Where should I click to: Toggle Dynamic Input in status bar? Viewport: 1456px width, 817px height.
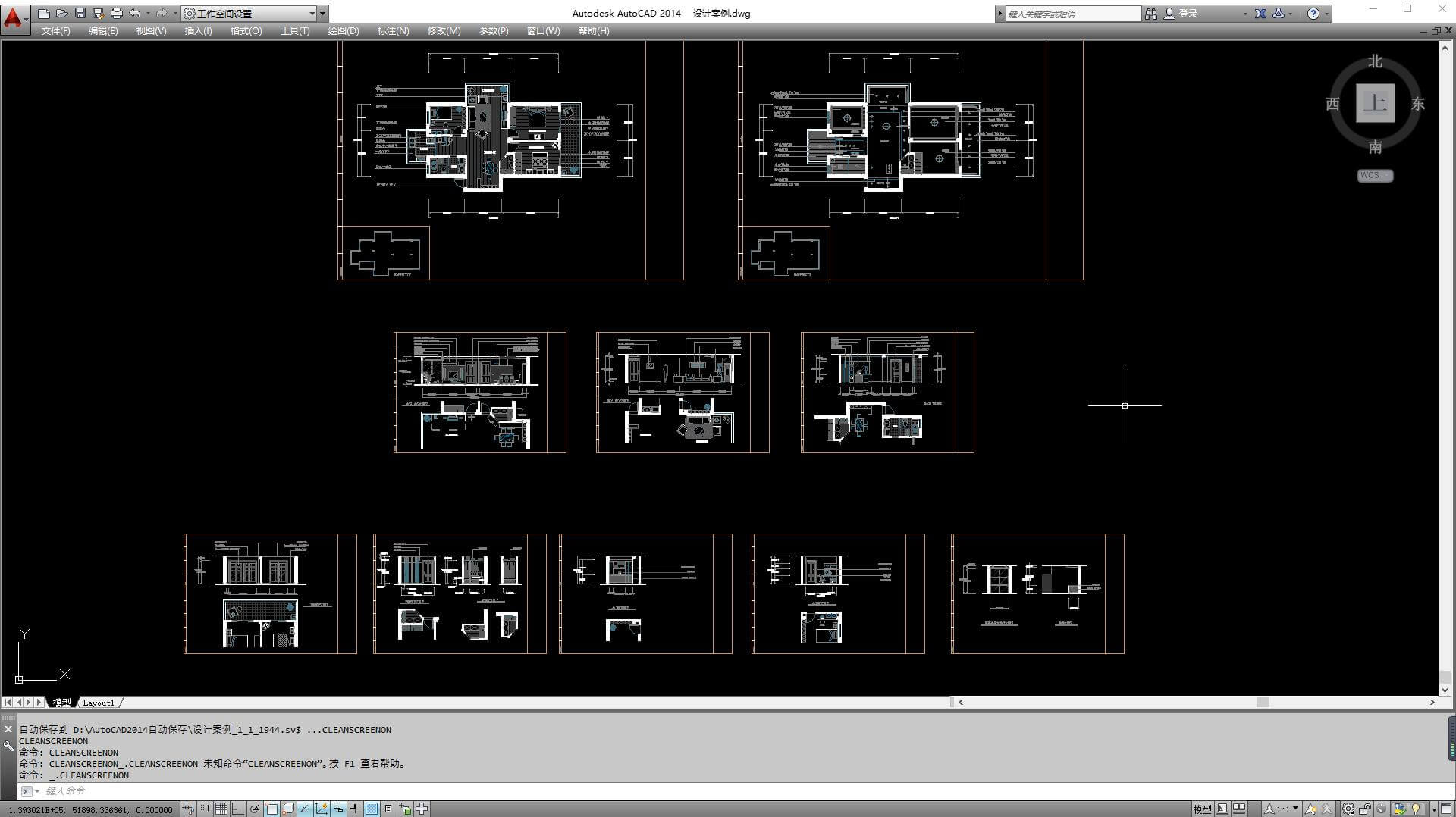(338, 809)
